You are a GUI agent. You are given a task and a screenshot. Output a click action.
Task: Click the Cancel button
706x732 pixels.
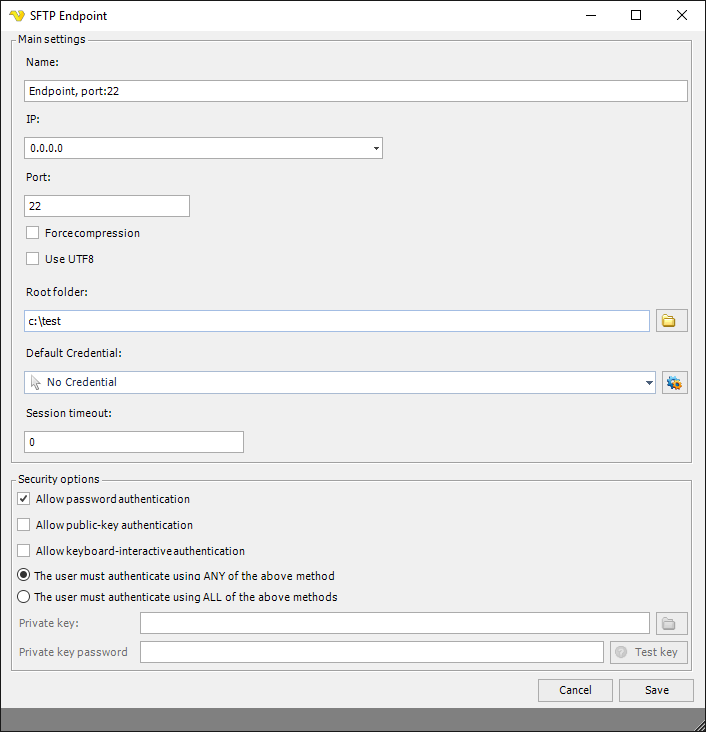coord(575,690)
